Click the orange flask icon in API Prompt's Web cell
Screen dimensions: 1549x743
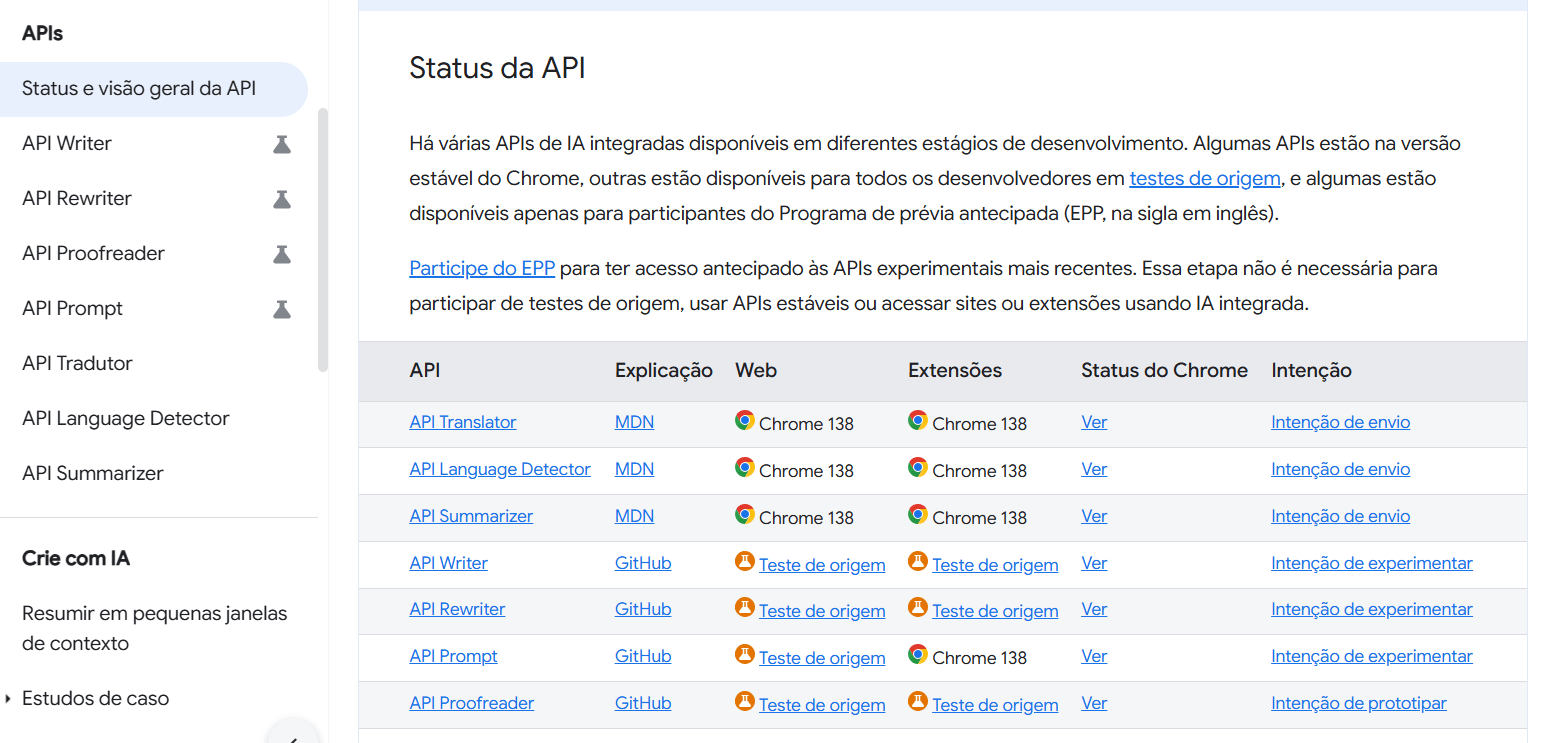click(x=745, y=655)
